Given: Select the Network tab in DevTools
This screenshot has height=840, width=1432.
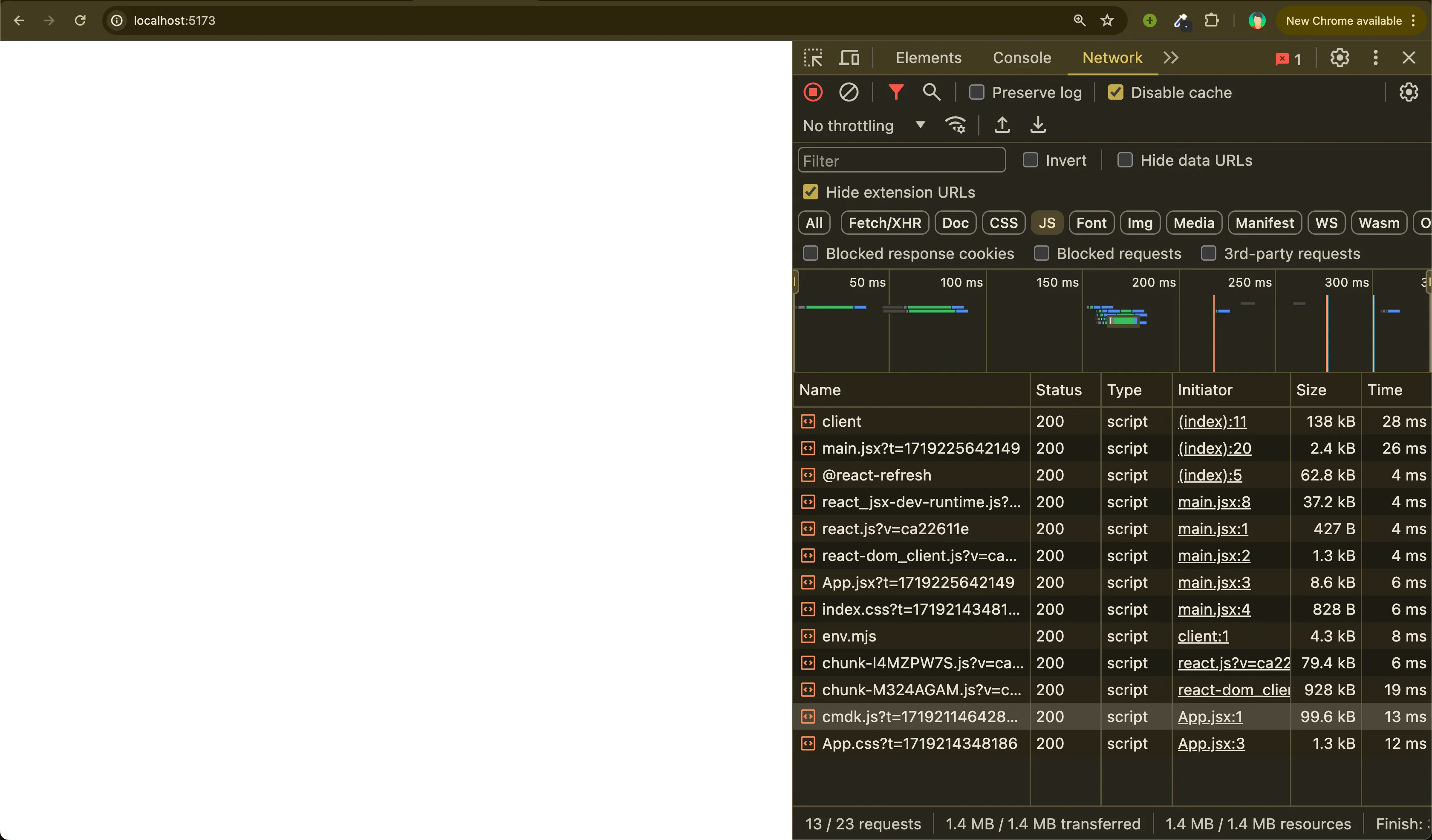Looking at the screenshot, I should point(1112,57).
